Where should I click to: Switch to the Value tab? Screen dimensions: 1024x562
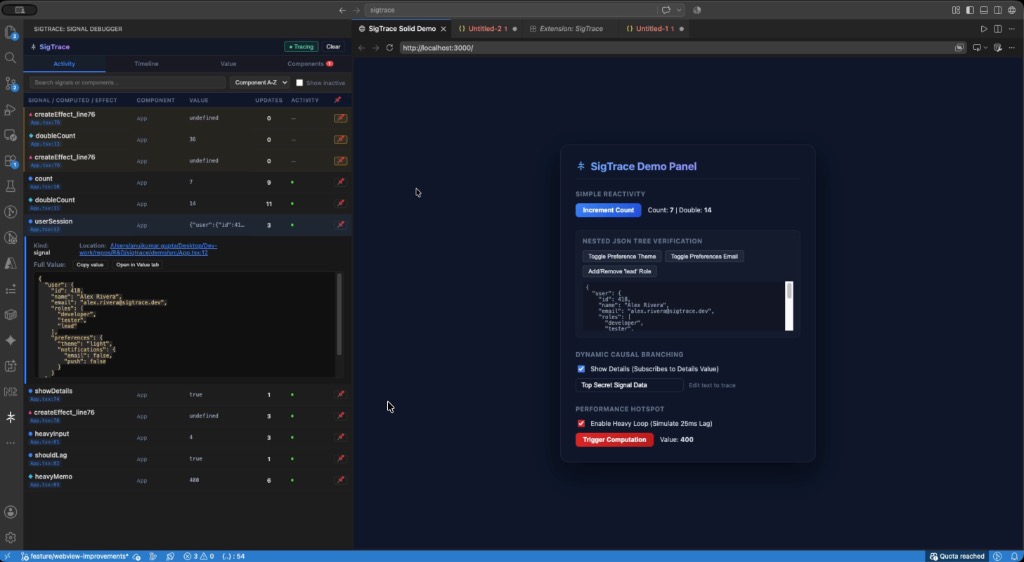228,64
